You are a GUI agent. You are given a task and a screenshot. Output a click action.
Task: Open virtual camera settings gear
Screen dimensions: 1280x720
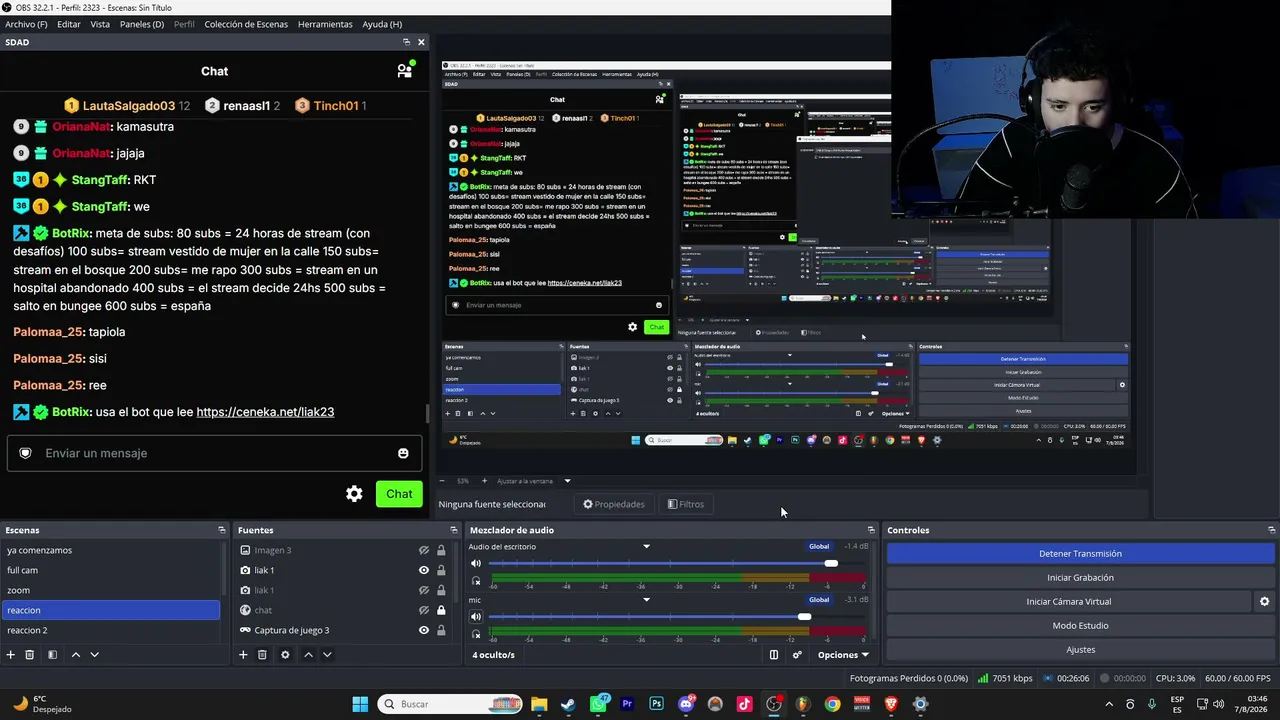coord(1264,602)
